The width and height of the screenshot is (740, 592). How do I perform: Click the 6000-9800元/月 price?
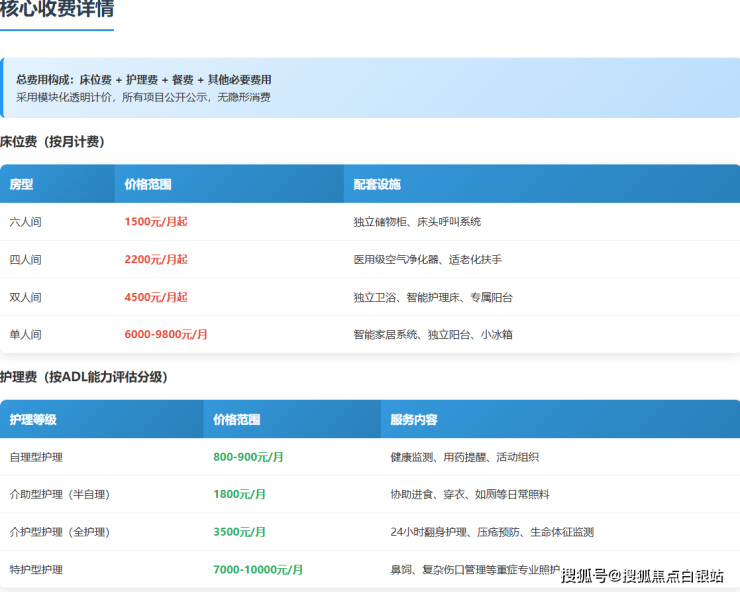166,335
